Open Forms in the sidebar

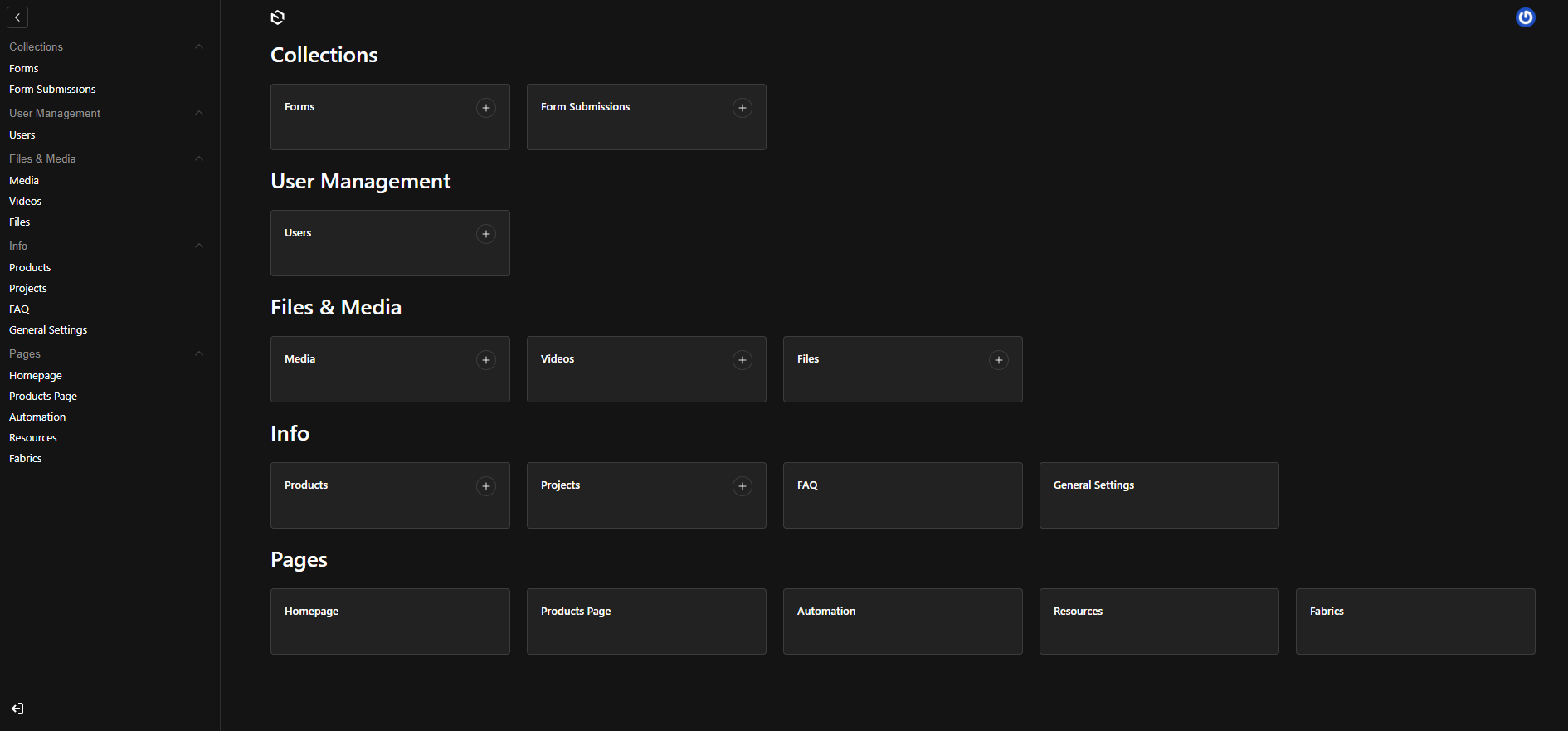click(24, 68)
